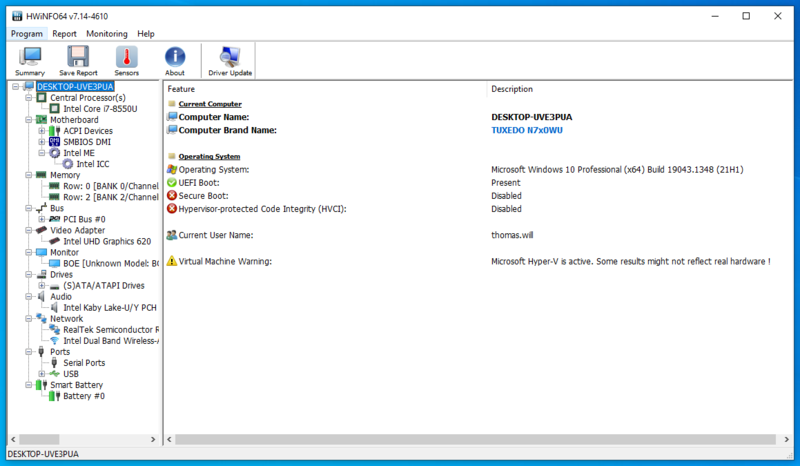The image size is (800, 466).
Task: Click the Microsoft Windows 10 Professional value
Action: [617, 169]
